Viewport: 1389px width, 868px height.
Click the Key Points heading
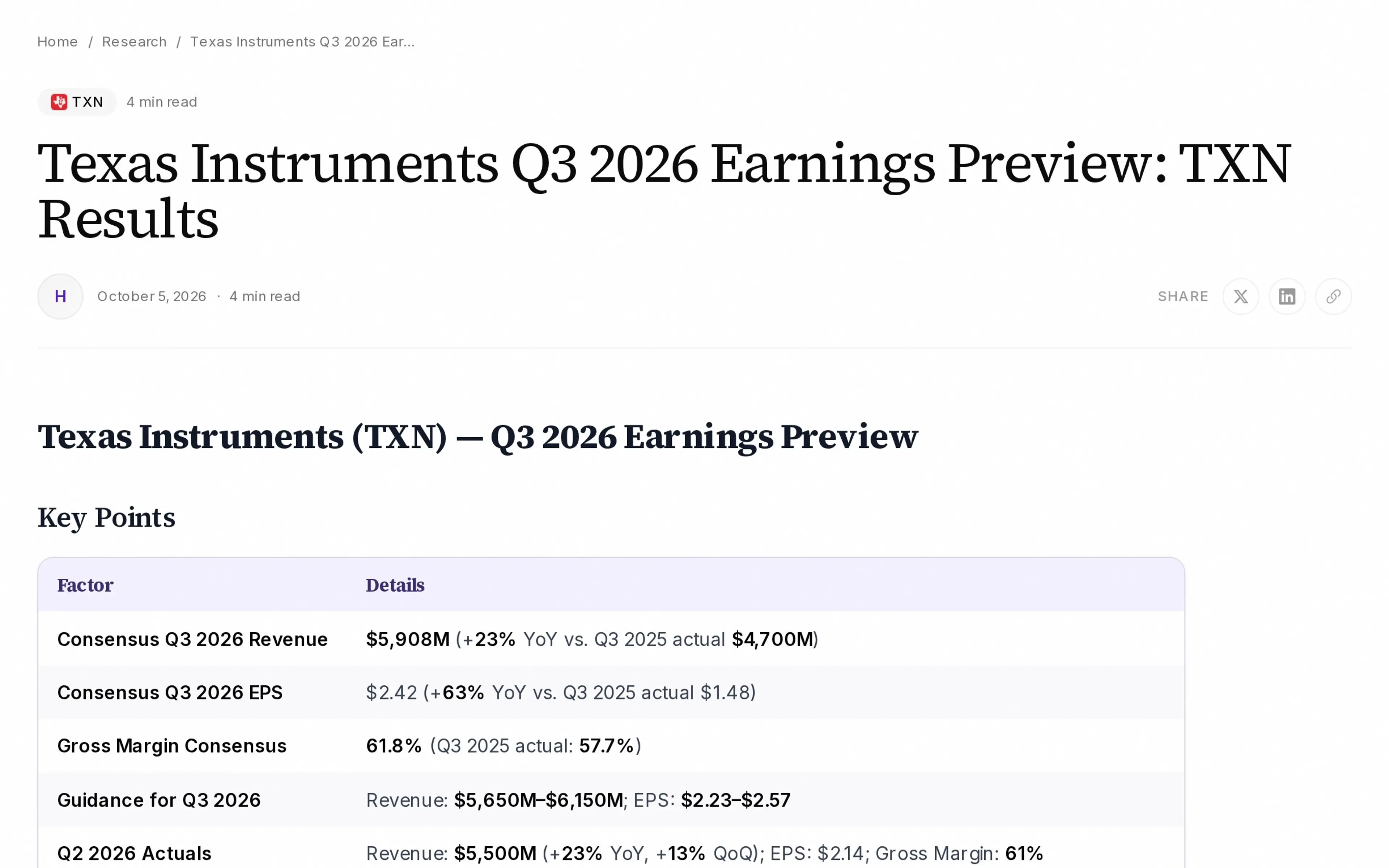click(106, 518)
